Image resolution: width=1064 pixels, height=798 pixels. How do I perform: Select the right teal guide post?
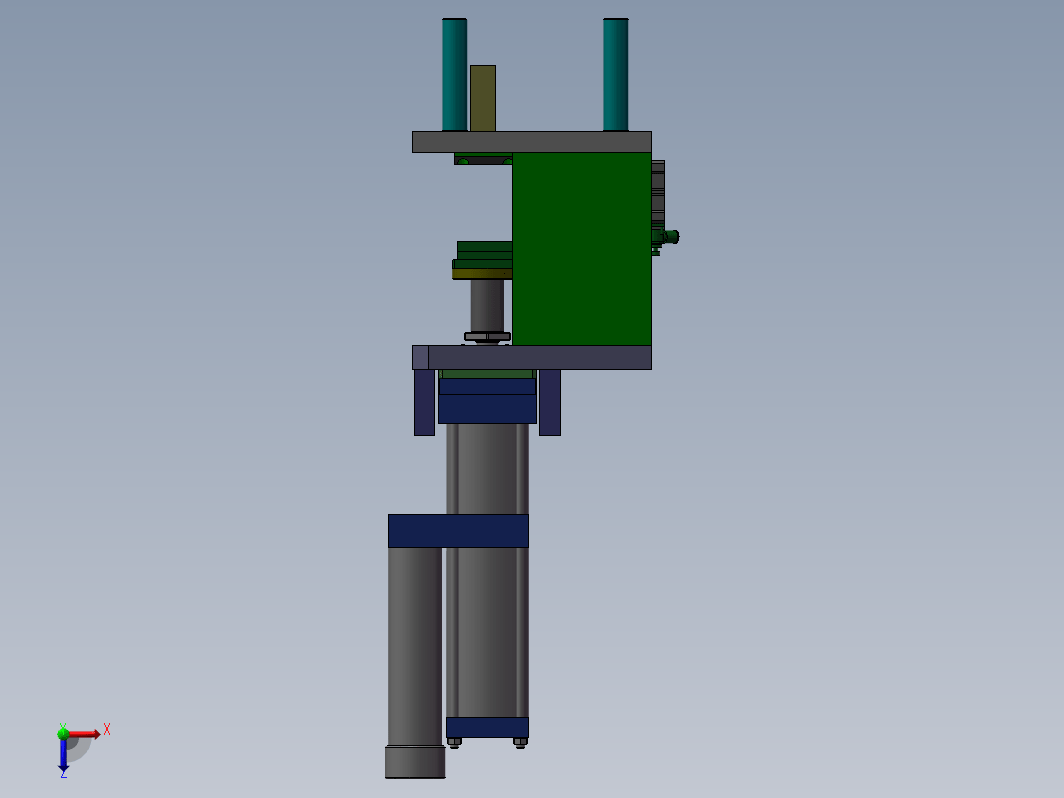click(x=615, y=75)
